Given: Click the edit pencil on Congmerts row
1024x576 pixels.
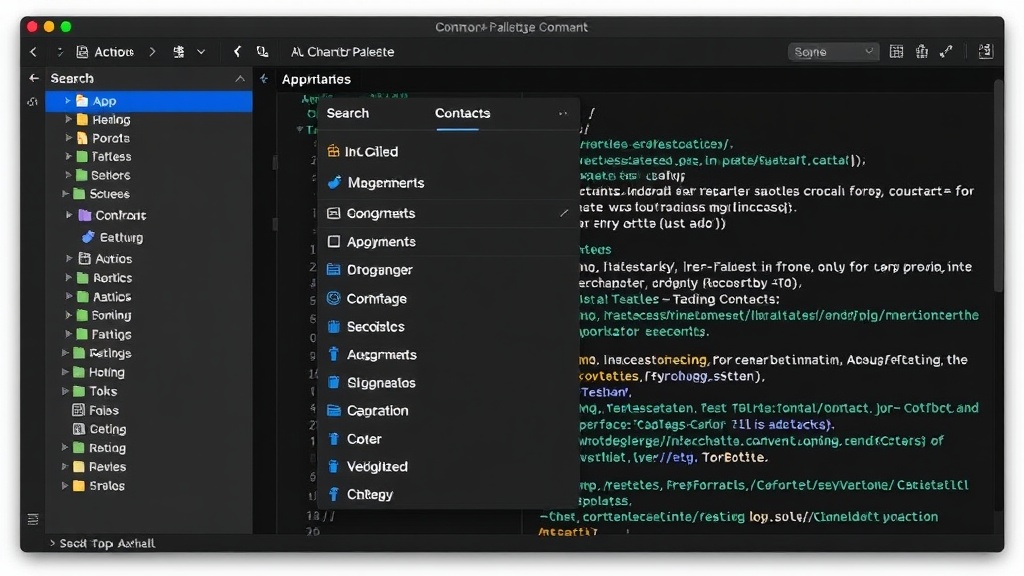Looking at the screenshot, I should pos(564,213).
